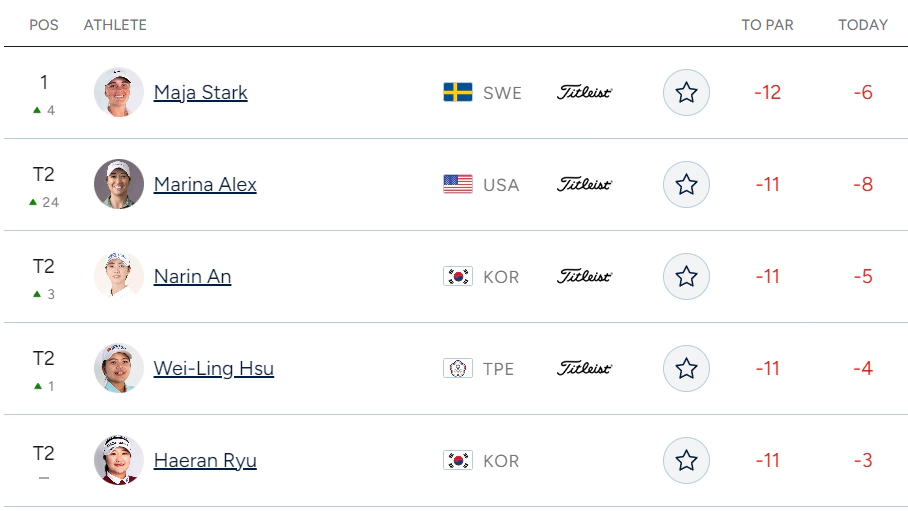Click Maja Stark's headshot photo

119,92
